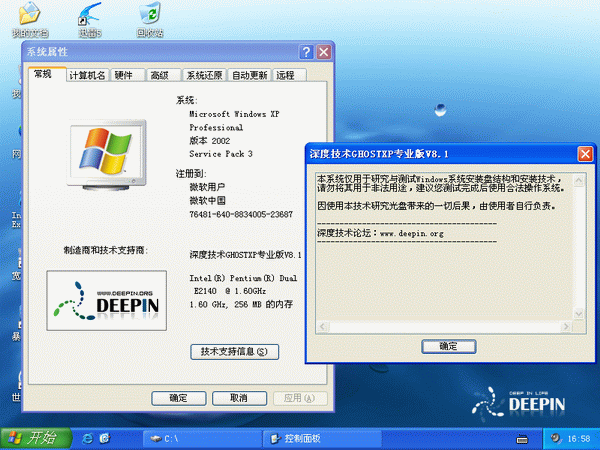Click the 应用 button in System Properties
Screen dimensions: 600x450
[x=300, y=398]
